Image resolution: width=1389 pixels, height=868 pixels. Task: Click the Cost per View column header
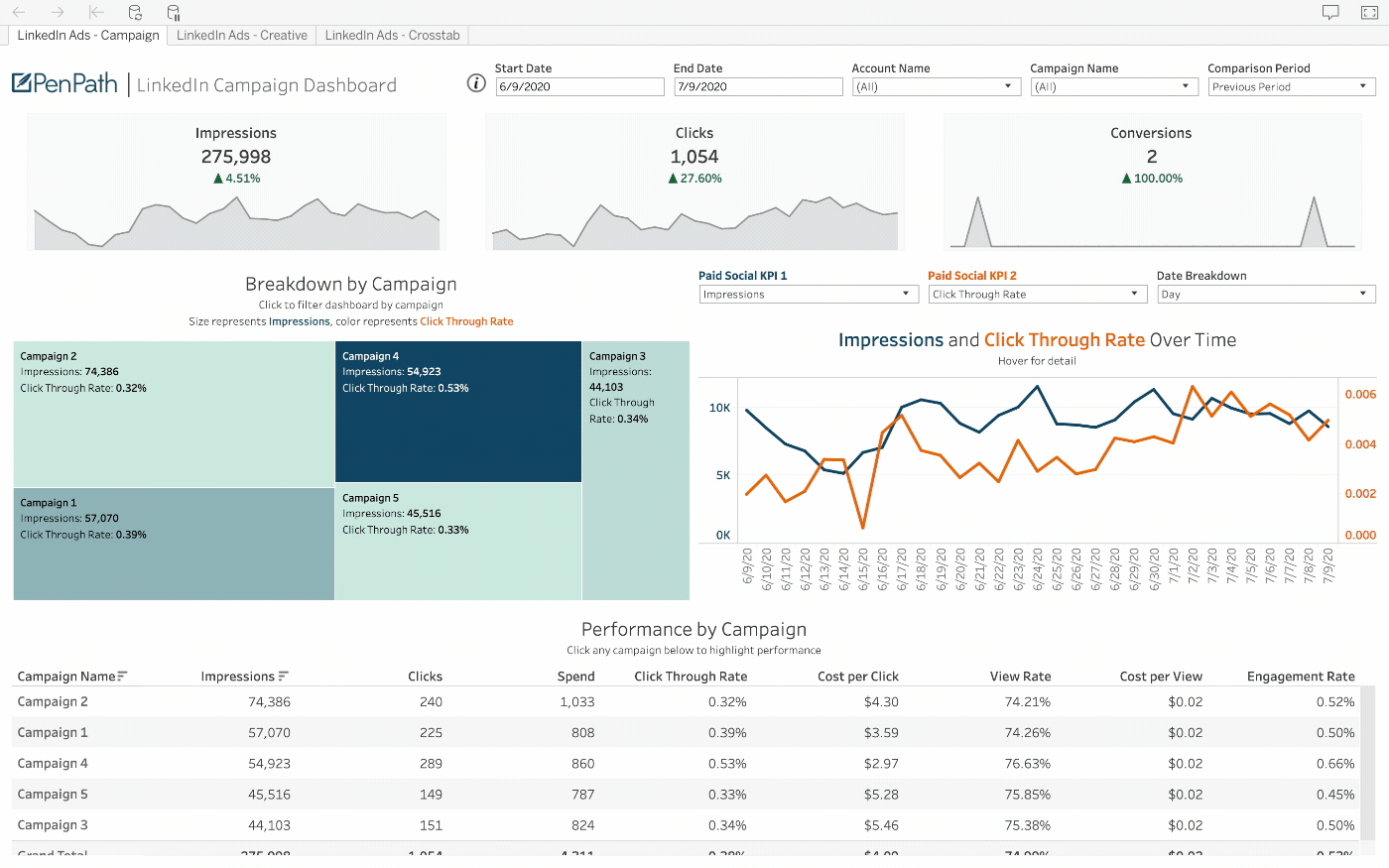click(1161, 677)
